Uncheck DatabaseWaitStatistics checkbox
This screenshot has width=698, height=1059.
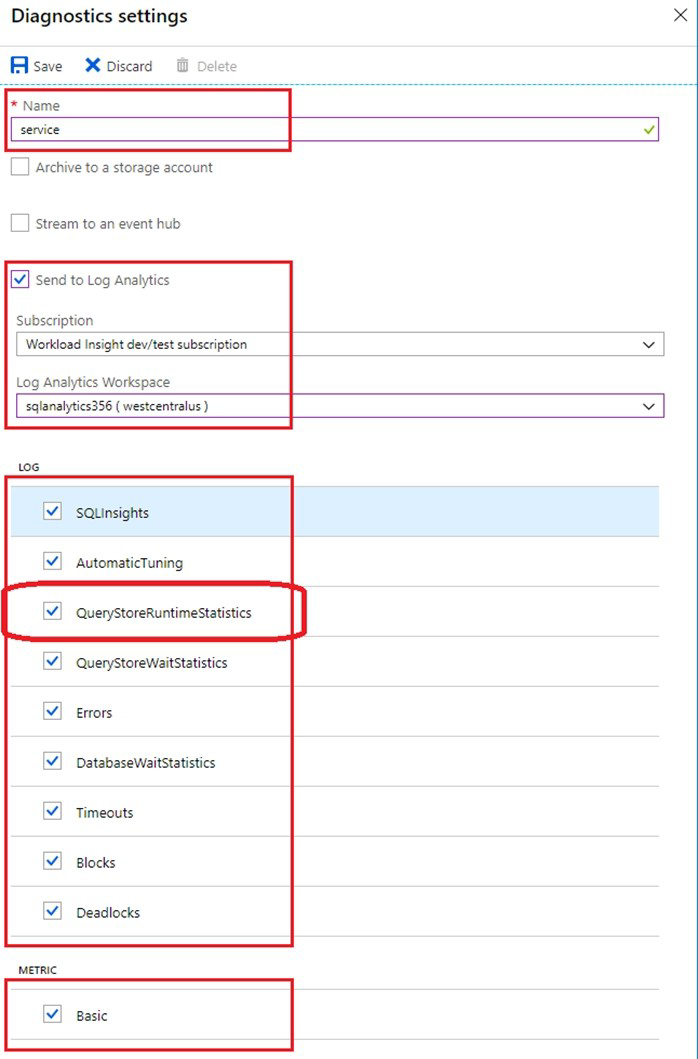pyautogui.click(x=53, y=762)
